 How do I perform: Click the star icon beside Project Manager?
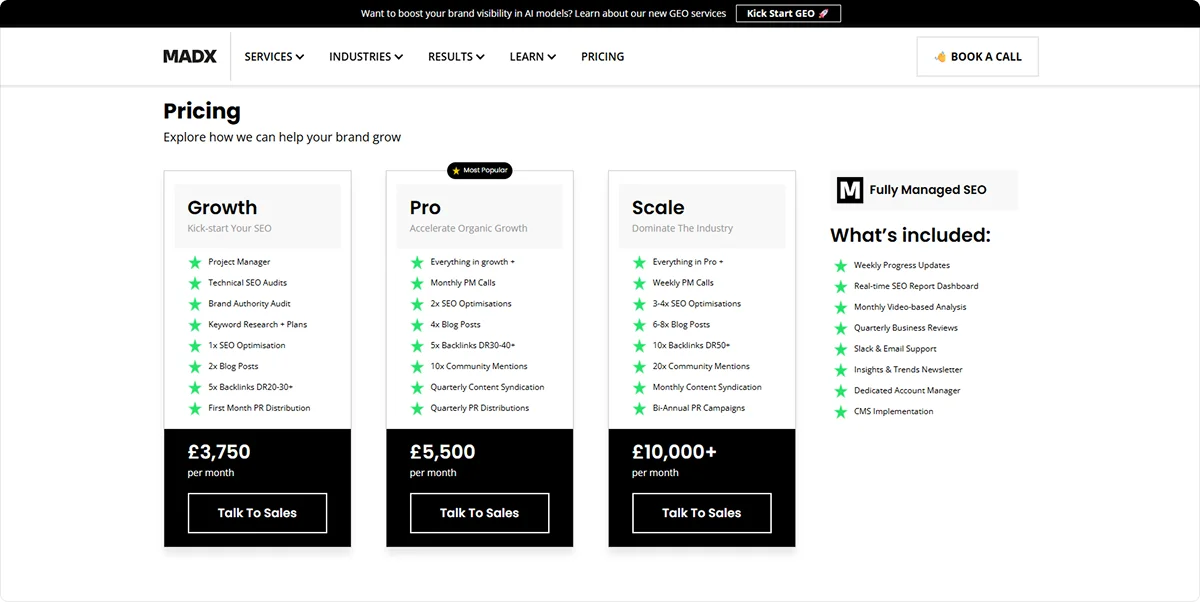[194, 262]
